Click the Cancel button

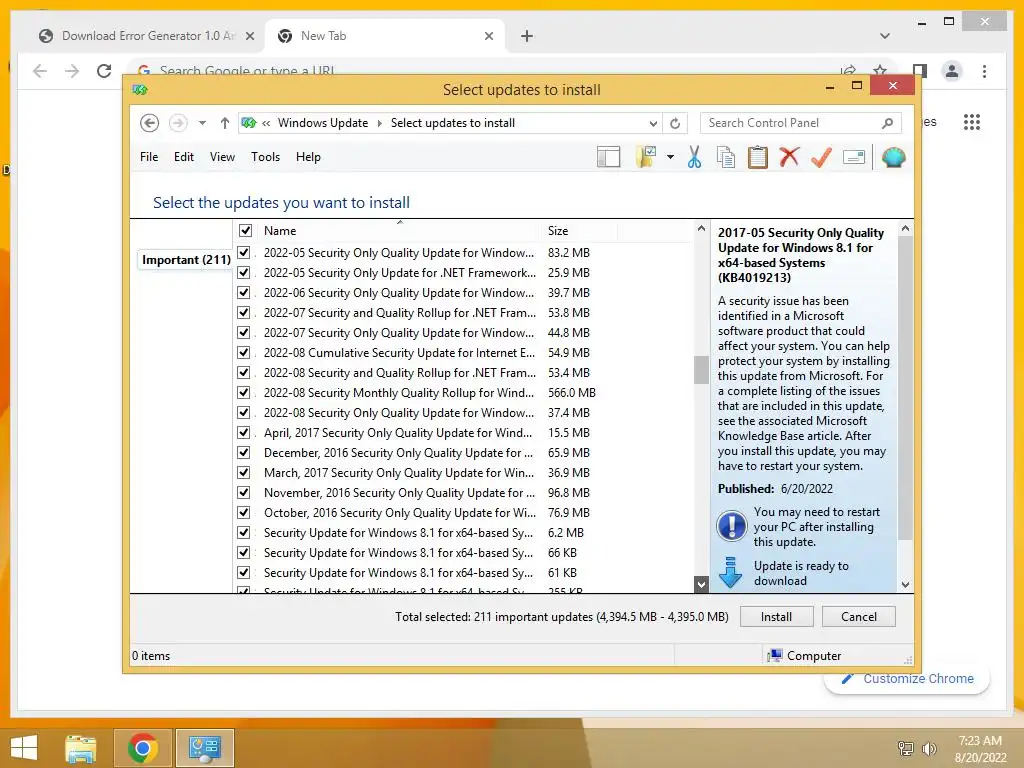click(859, 616)
